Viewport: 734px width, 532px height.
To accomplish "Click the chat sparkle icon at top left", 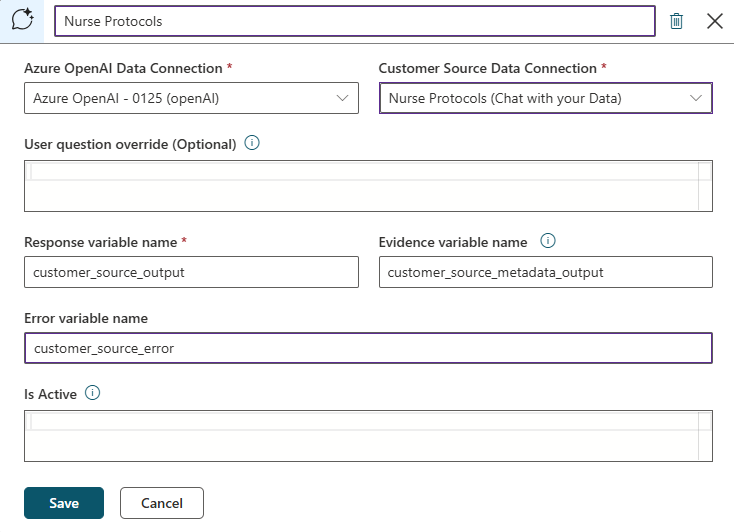I will [x=21, y=21].
